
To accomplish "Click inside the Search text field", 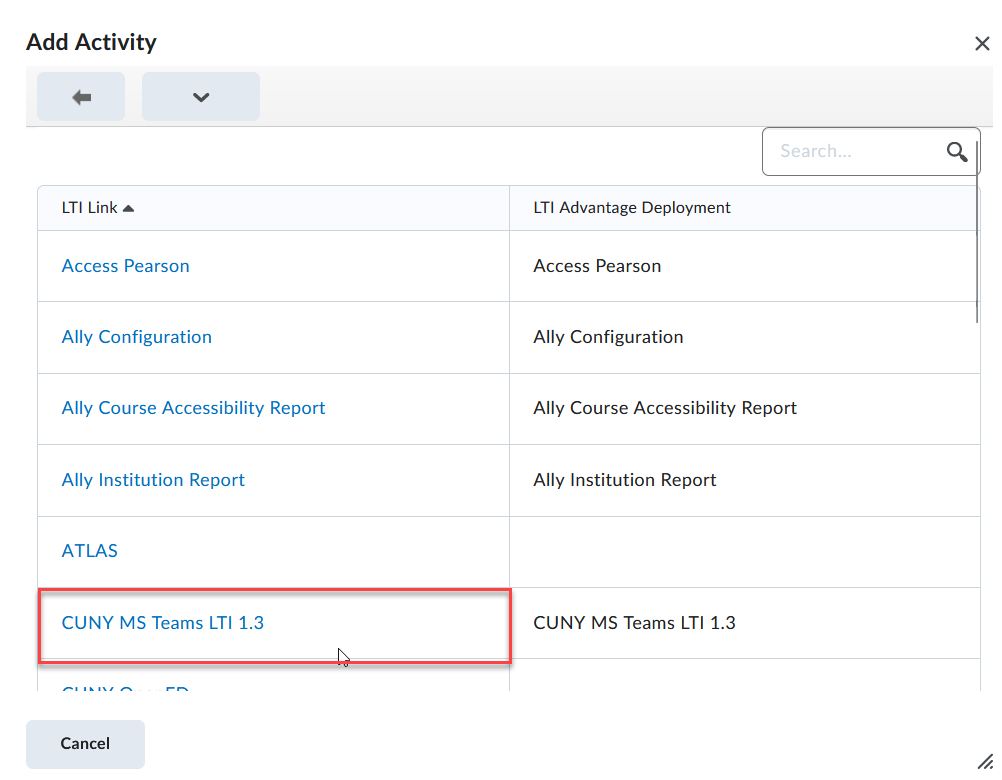I will (x=850, y=151).
